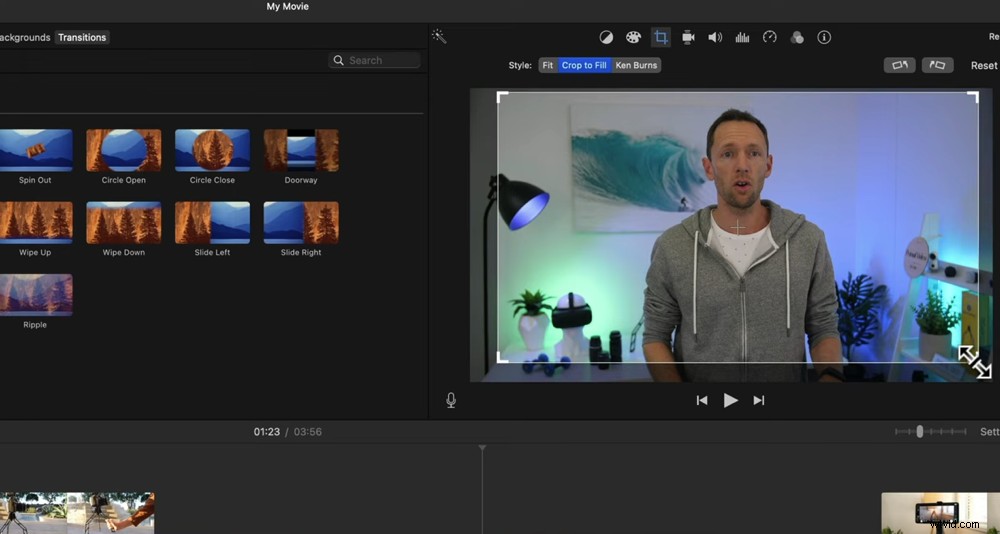This screenshot has height=534, width=1000.
Task: Select the Slide Left transition
Action: 212,223
